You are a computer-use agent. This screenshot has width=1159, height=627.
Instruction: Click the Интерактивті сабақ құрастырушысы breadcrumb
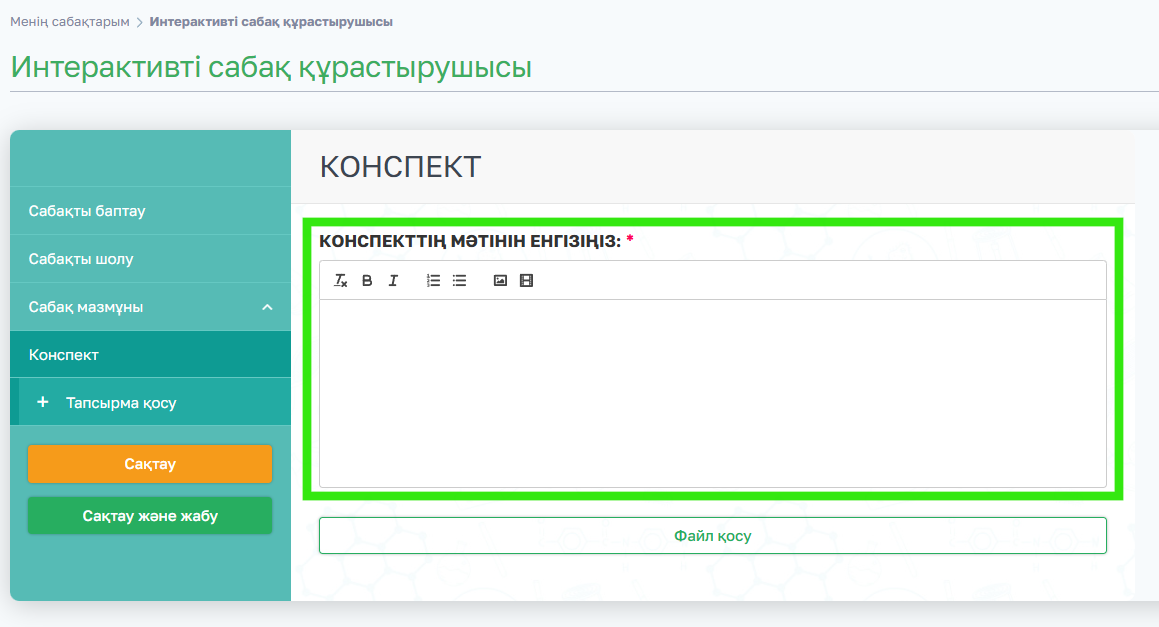click(x=271, y=22)
